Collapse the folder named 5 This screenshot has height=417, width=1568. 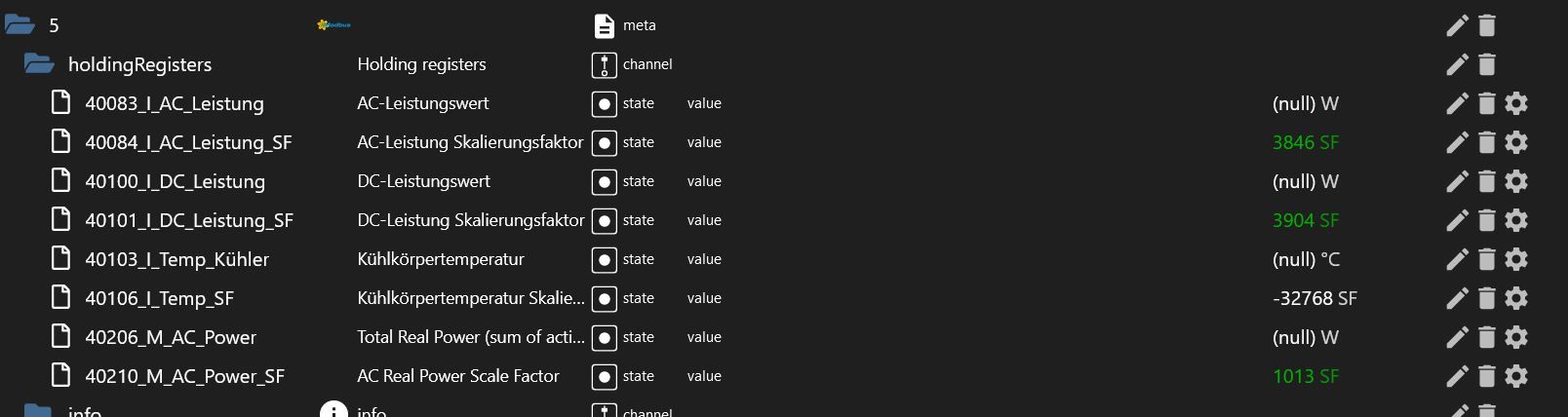point(20,24)
